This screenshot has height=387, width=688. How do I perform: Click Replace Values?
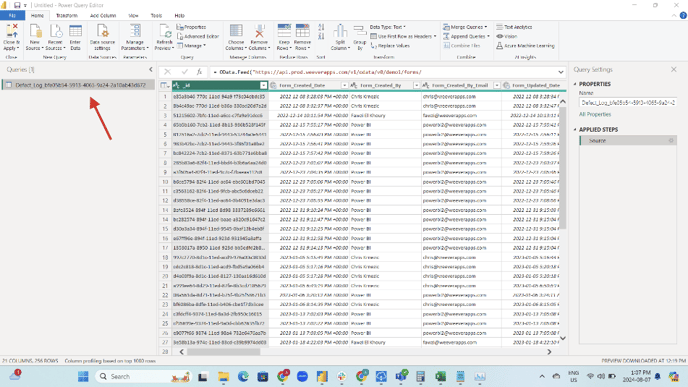(390, 46)
